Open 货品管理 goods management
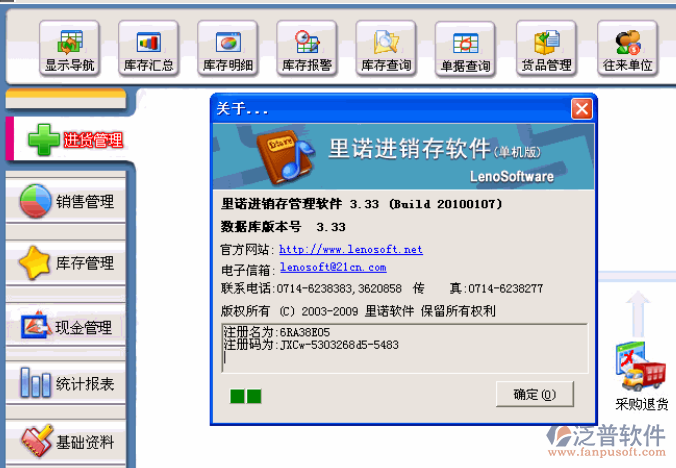This screenshot has width=676, height=468. tap(546, 49)
